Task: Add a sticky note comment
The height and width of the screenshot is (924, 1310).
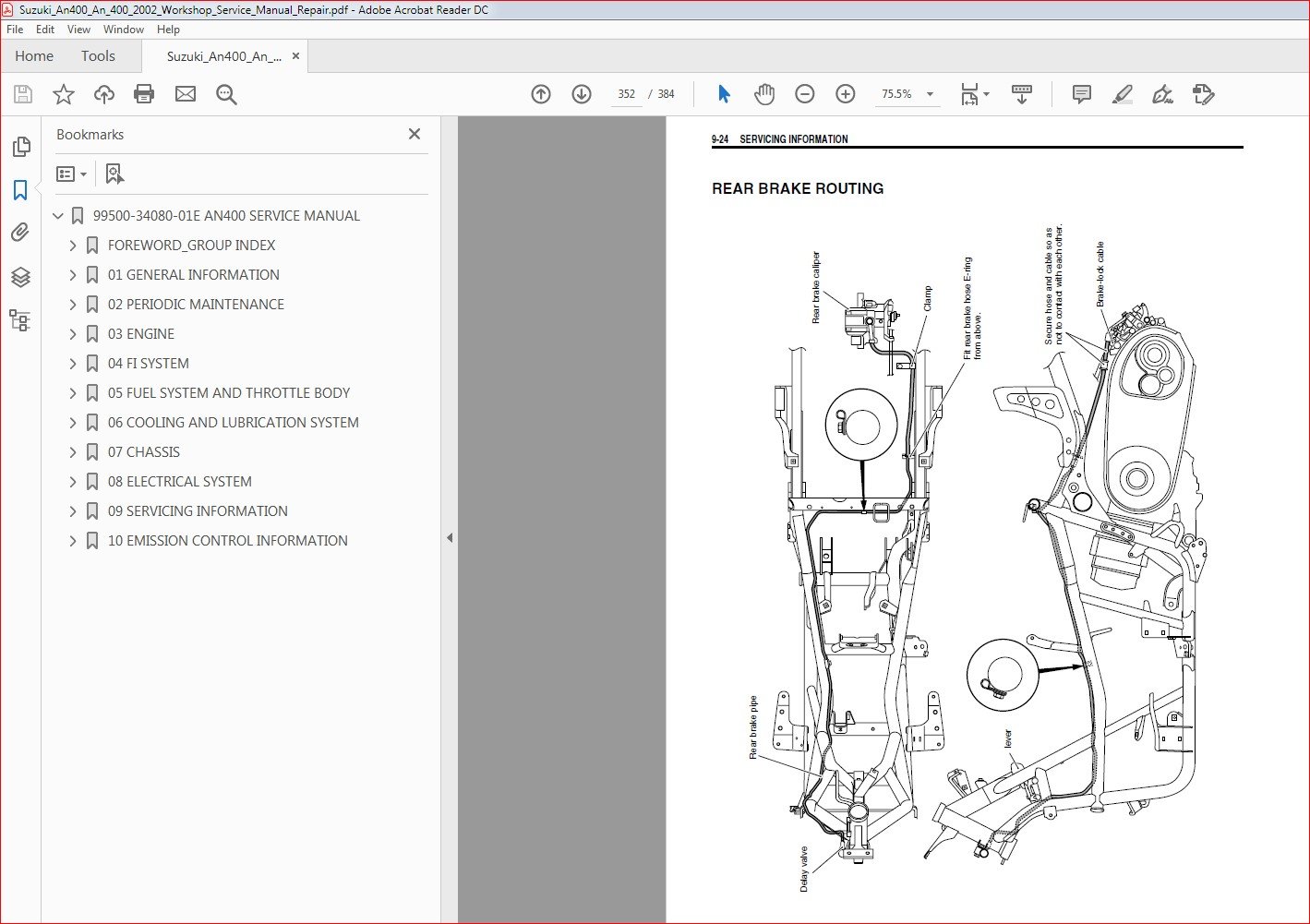Action: point(1082,94)
